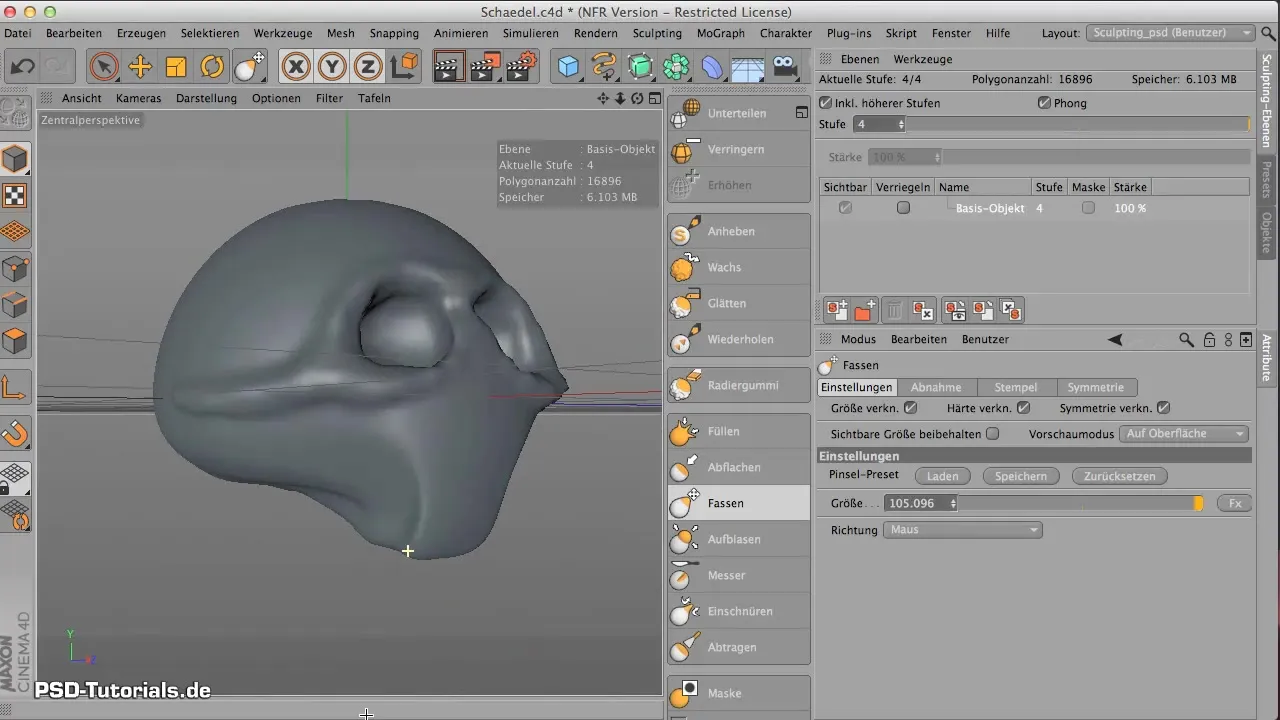This screenshot has height=720, width=1280.
Task: Activate the Scale tool
Action: pyautogui.click(x=176, y=67)
